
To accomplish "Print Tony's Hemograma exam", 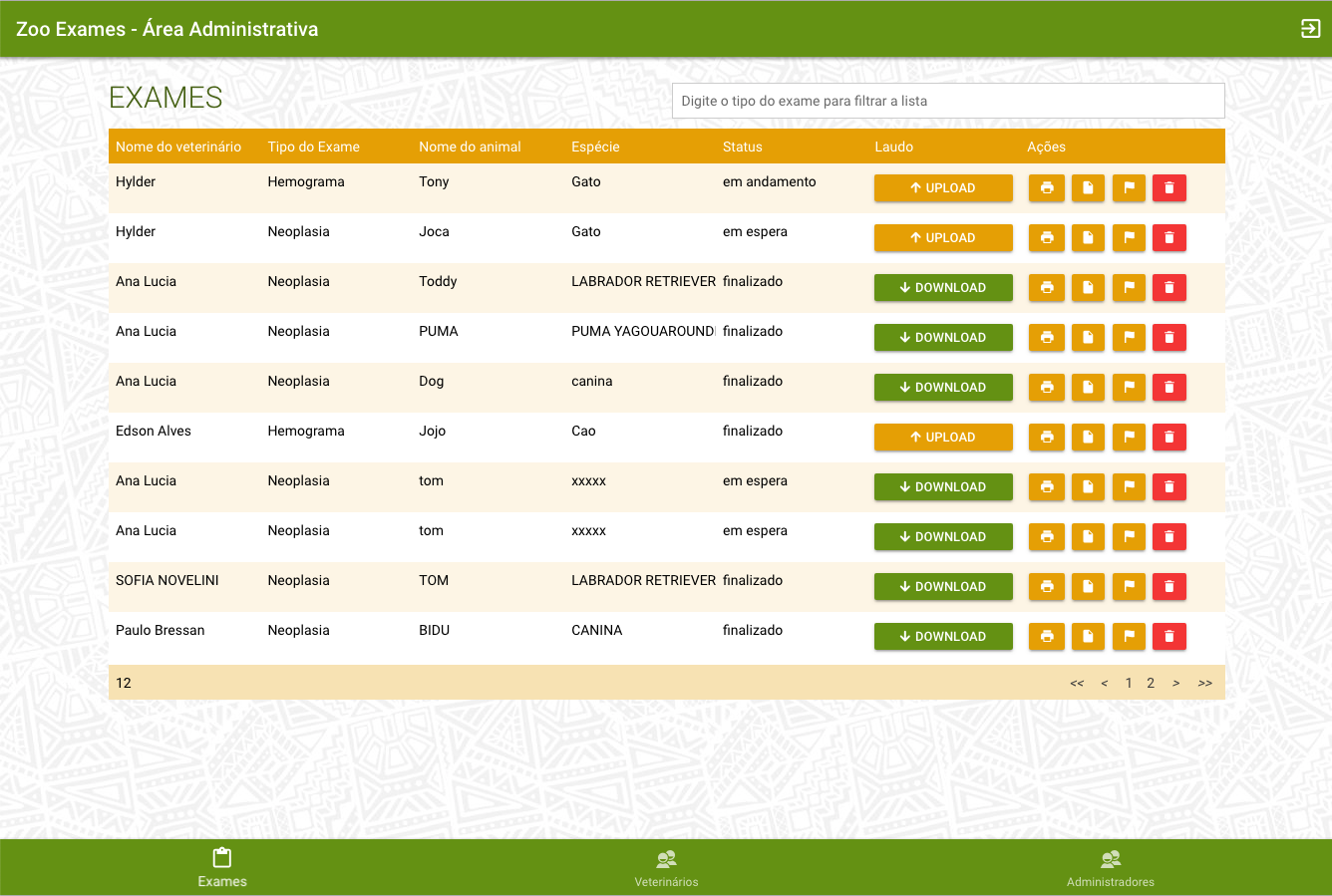I will coord(1046,188).
